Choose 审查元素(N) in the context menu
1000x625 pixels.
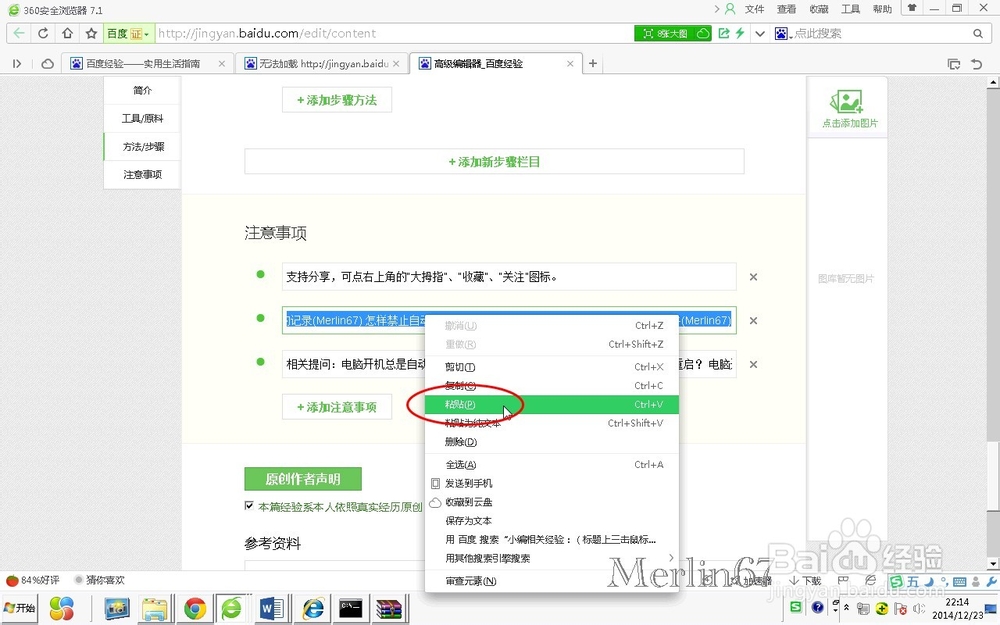pos(552,581)
